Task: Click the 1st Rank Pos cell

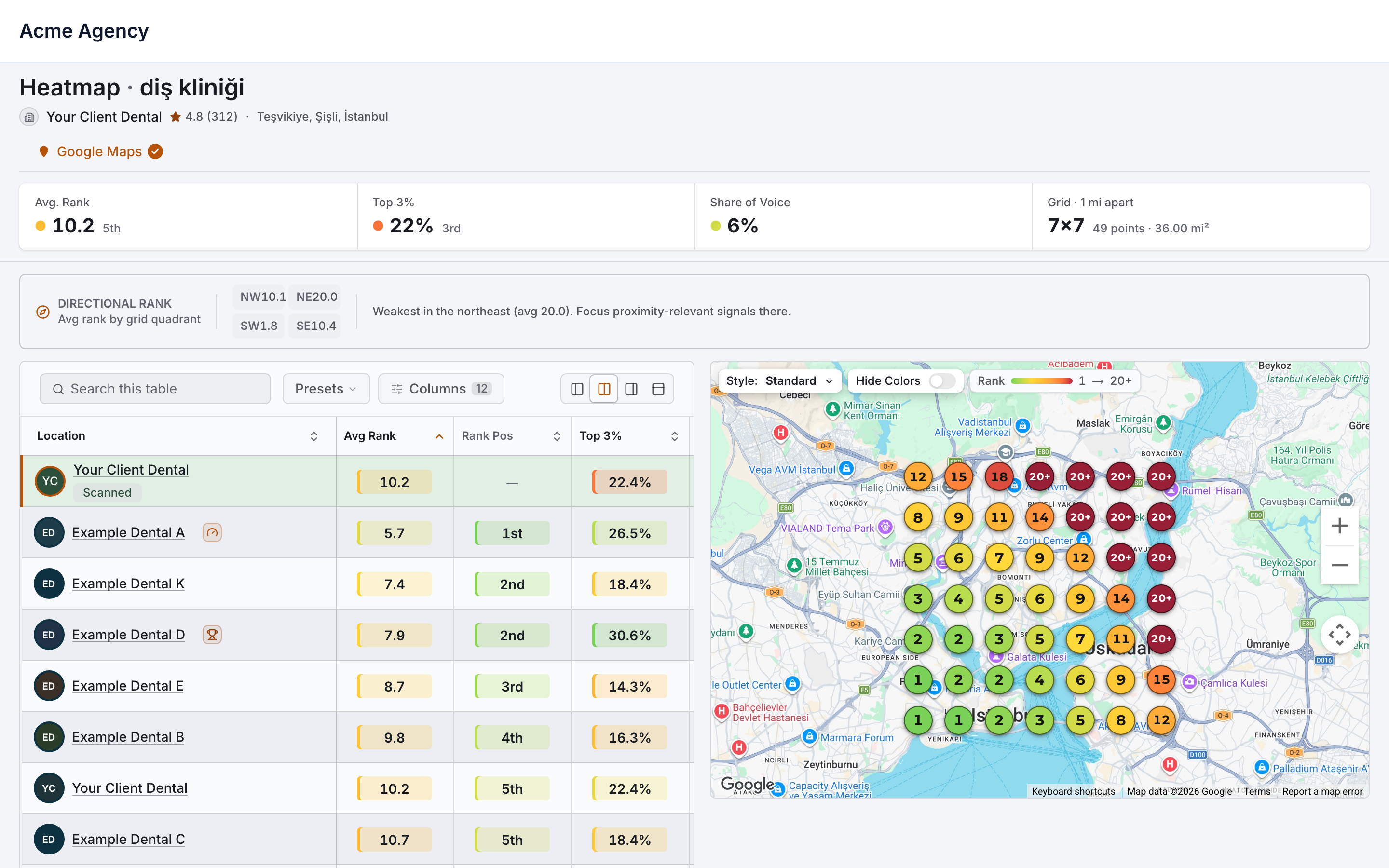Action: click(512, 533)
